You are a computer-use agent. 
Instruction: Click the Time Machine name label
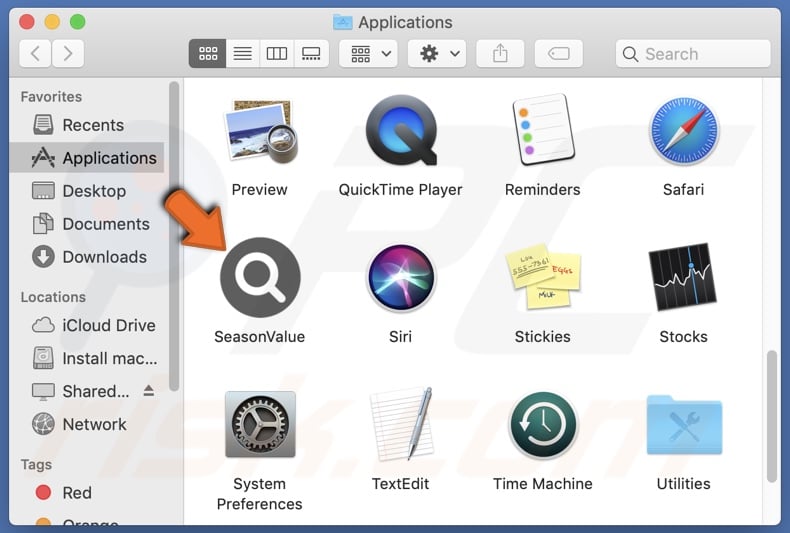[x=543, y=484]
